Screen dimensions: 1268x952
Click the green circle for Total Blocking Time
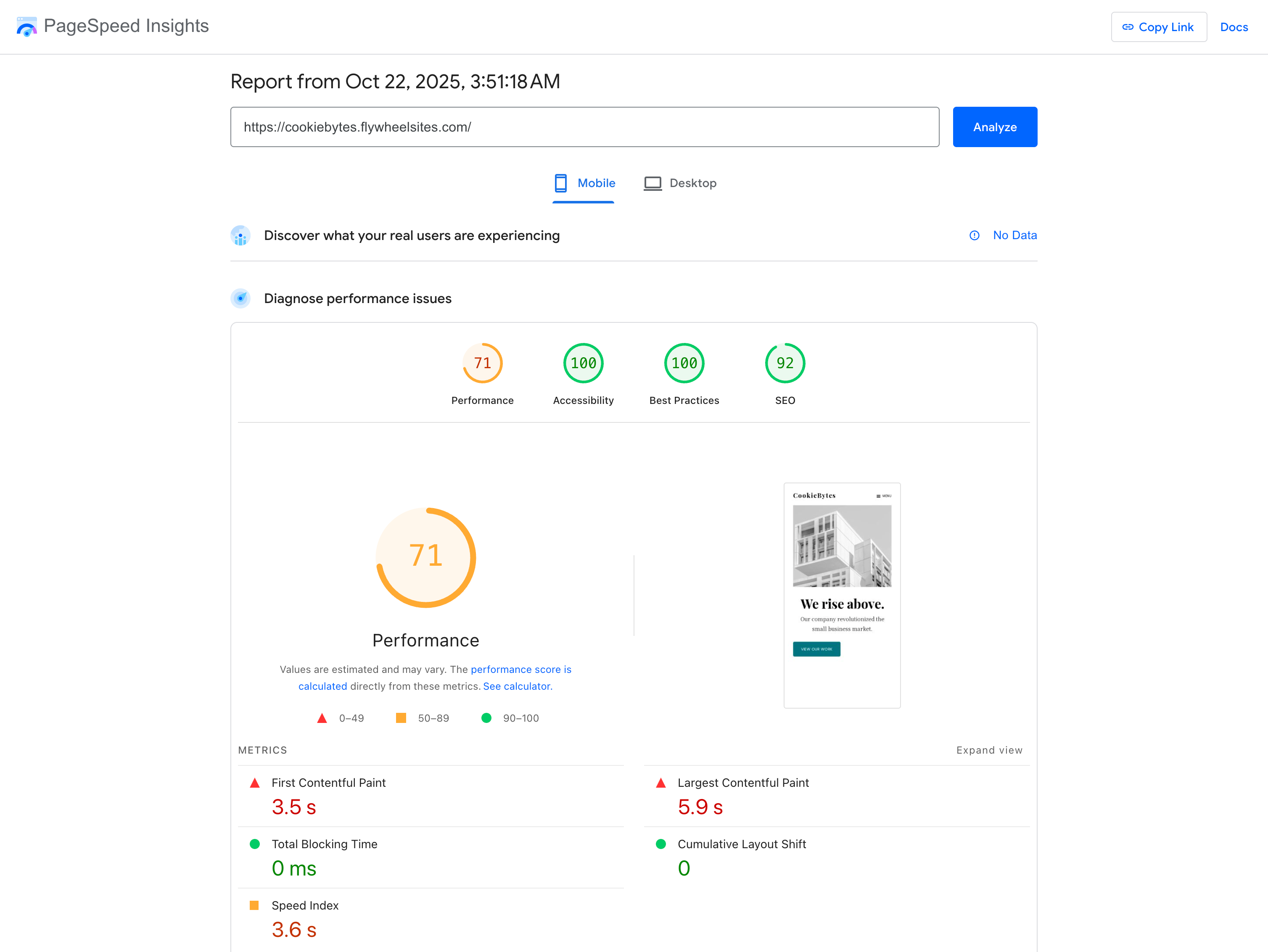pos(255,844)
